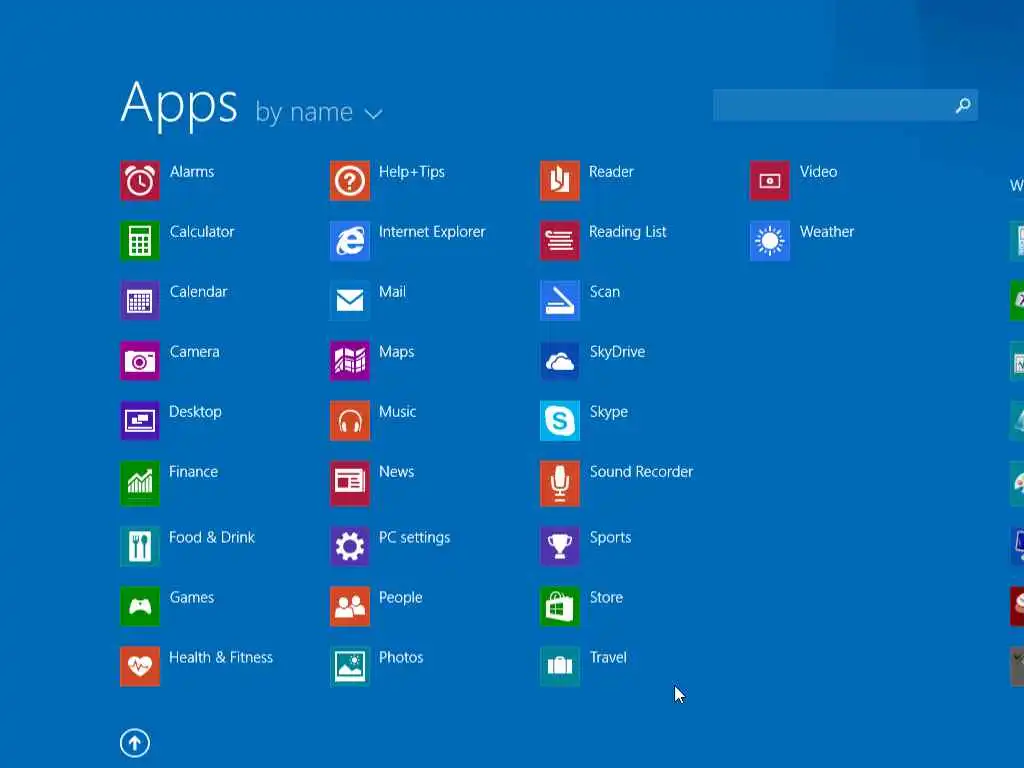Open the Photos app icon

350,666
